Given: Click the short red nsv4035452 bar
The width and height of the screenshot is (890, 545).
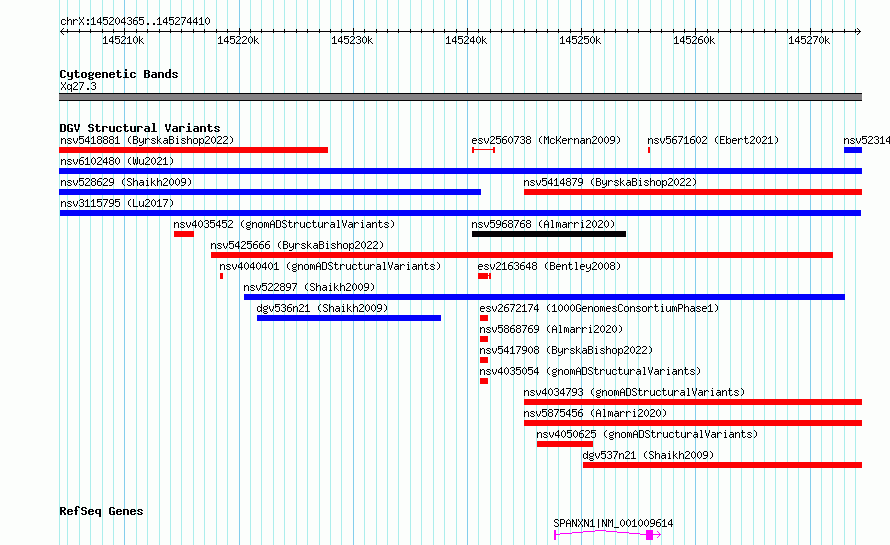Looking at the screenshot, I should click(184, 234).
